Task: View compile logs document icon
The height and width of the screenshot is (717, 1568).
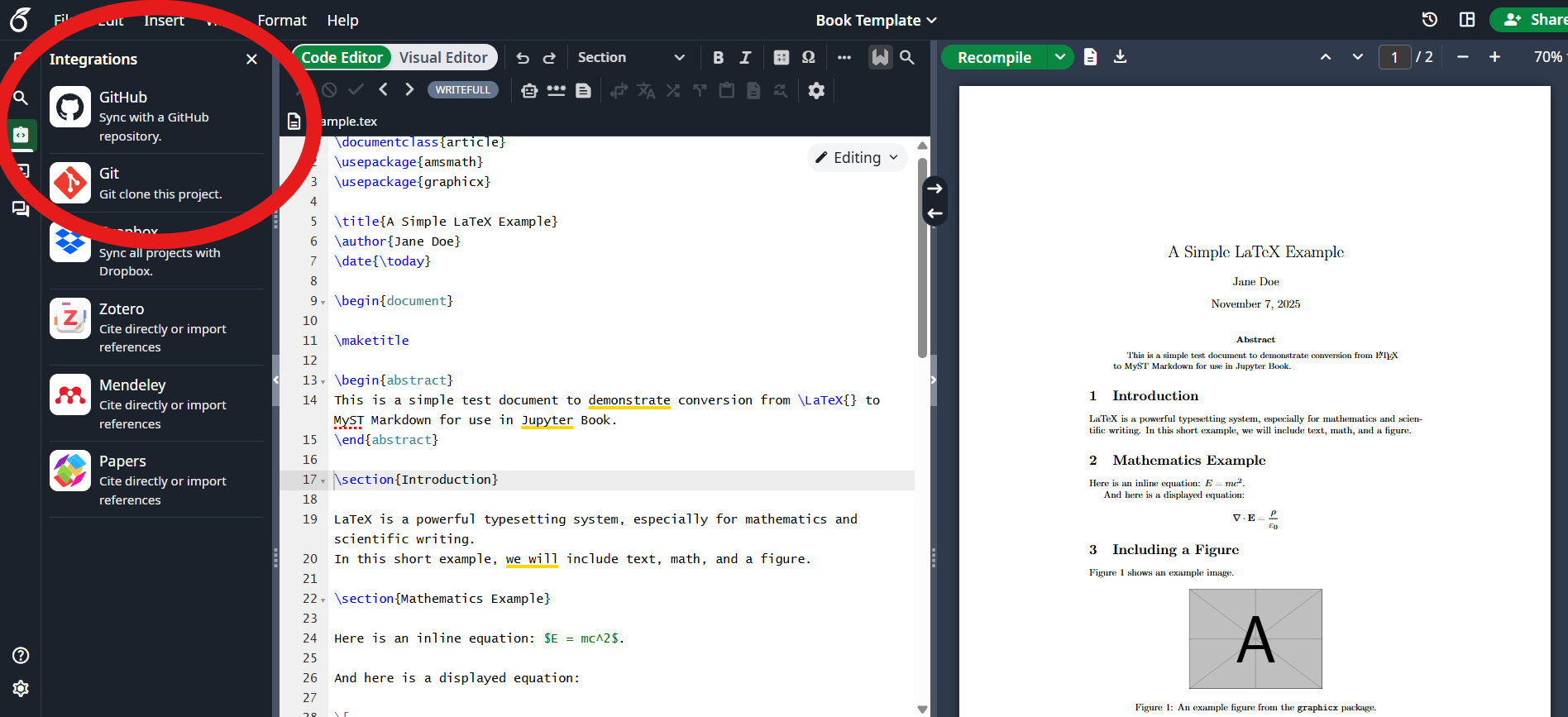Action: [1090, 57]
